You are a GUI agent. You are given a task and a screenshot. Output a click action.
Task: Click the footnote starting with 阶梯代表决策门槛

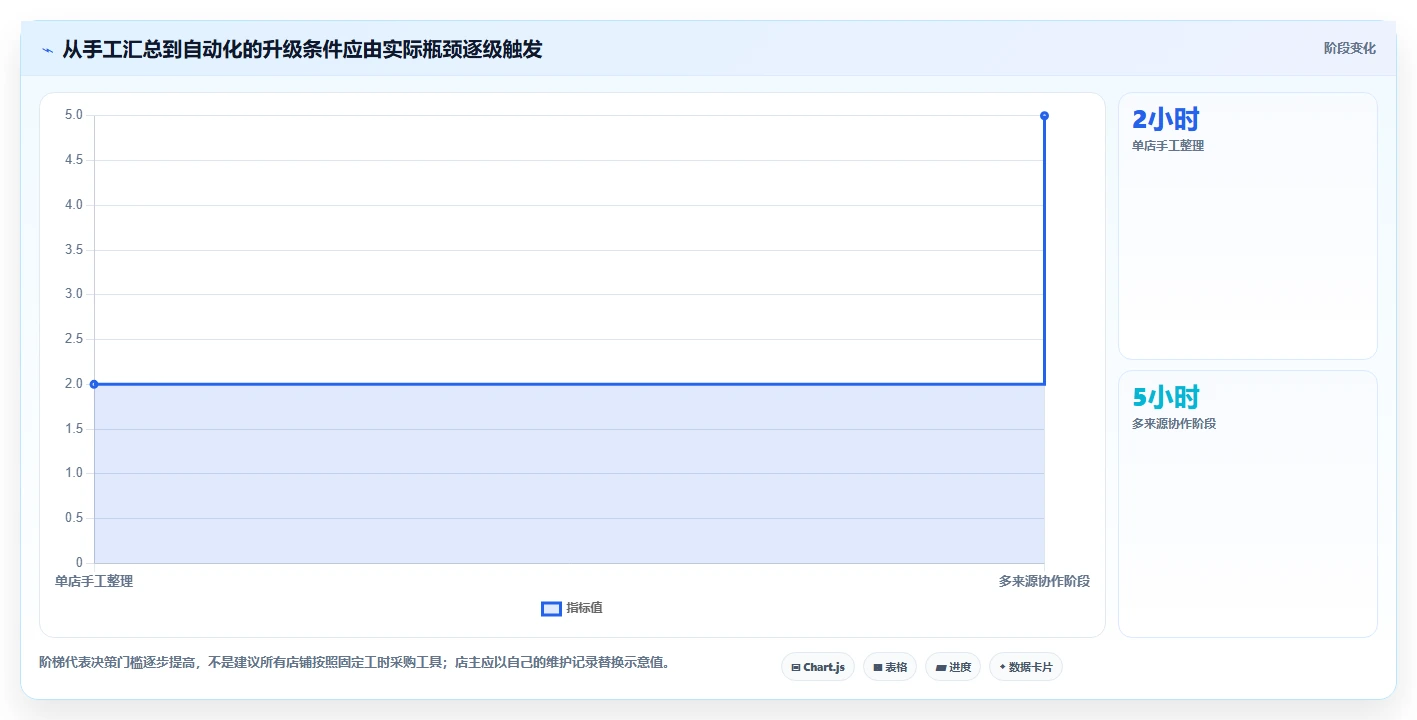[354, 662]
